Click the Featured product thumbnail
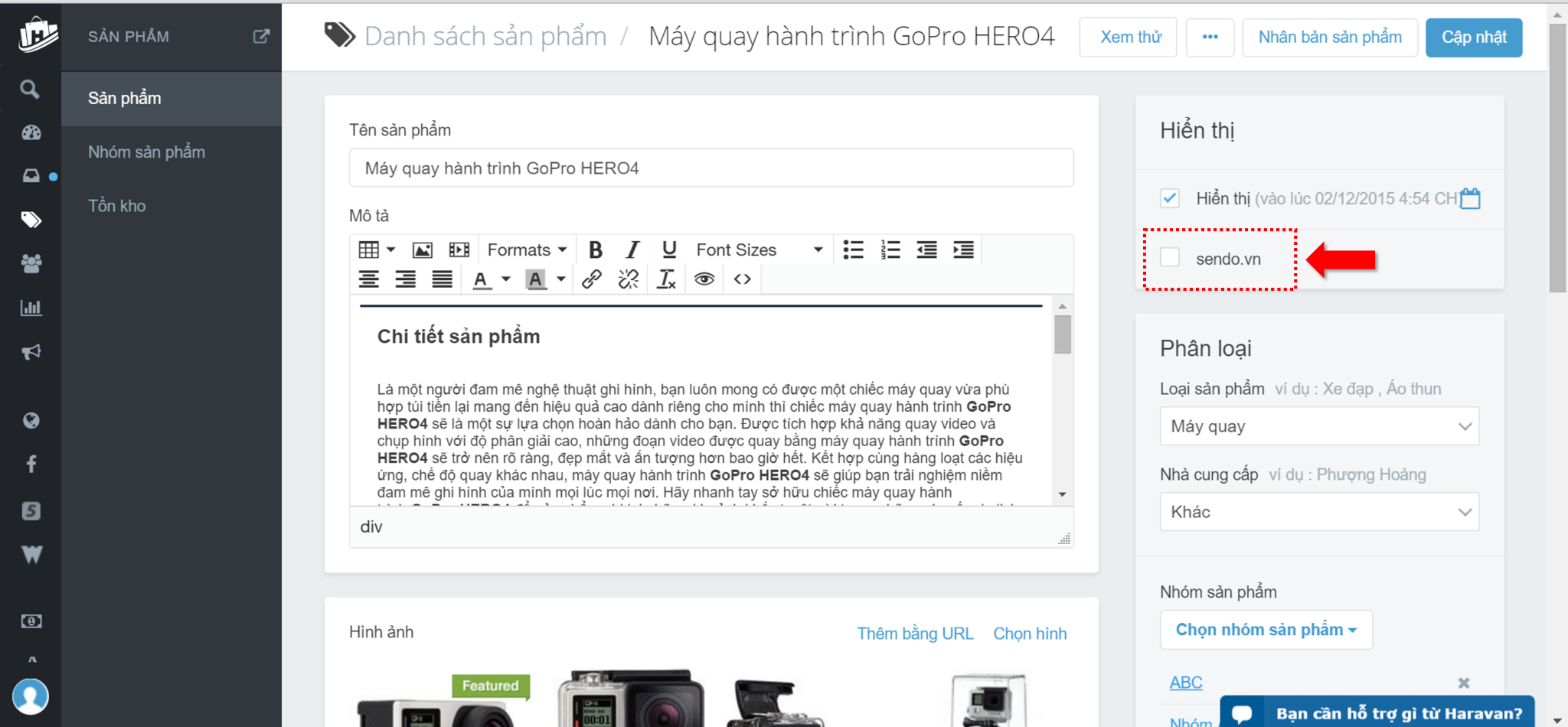This screenshot has height=727, width=1568. click(443, 700)
